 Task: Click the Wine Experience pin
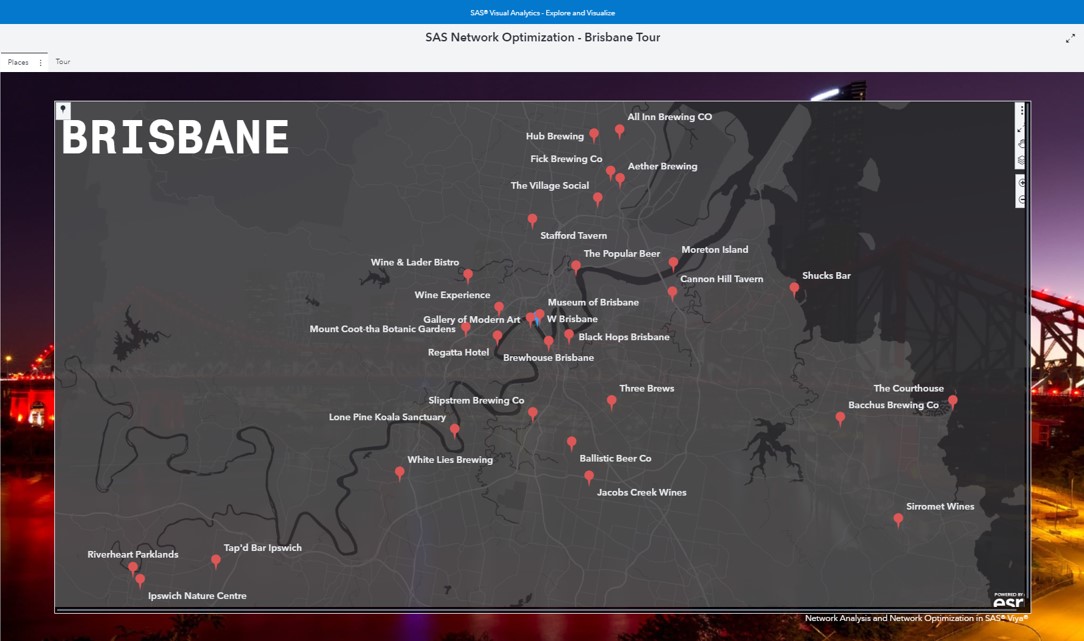tap(499, 308)
